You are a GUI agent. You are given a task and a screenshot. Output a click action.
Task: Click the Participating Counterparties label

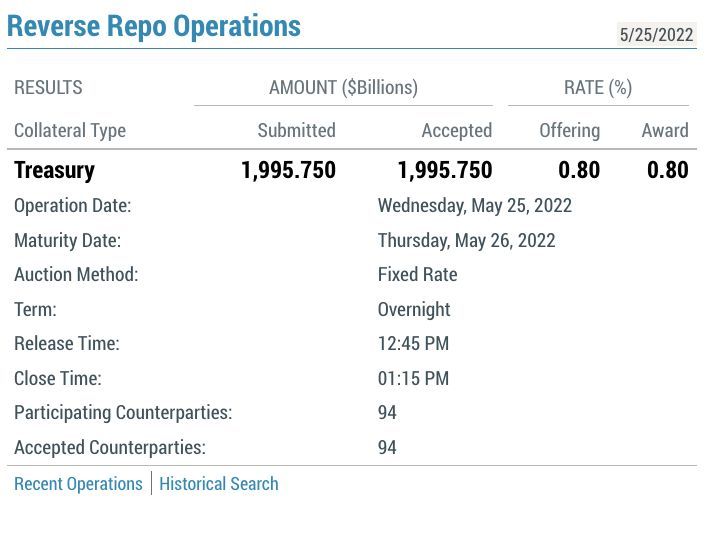(x=123, y=413)
